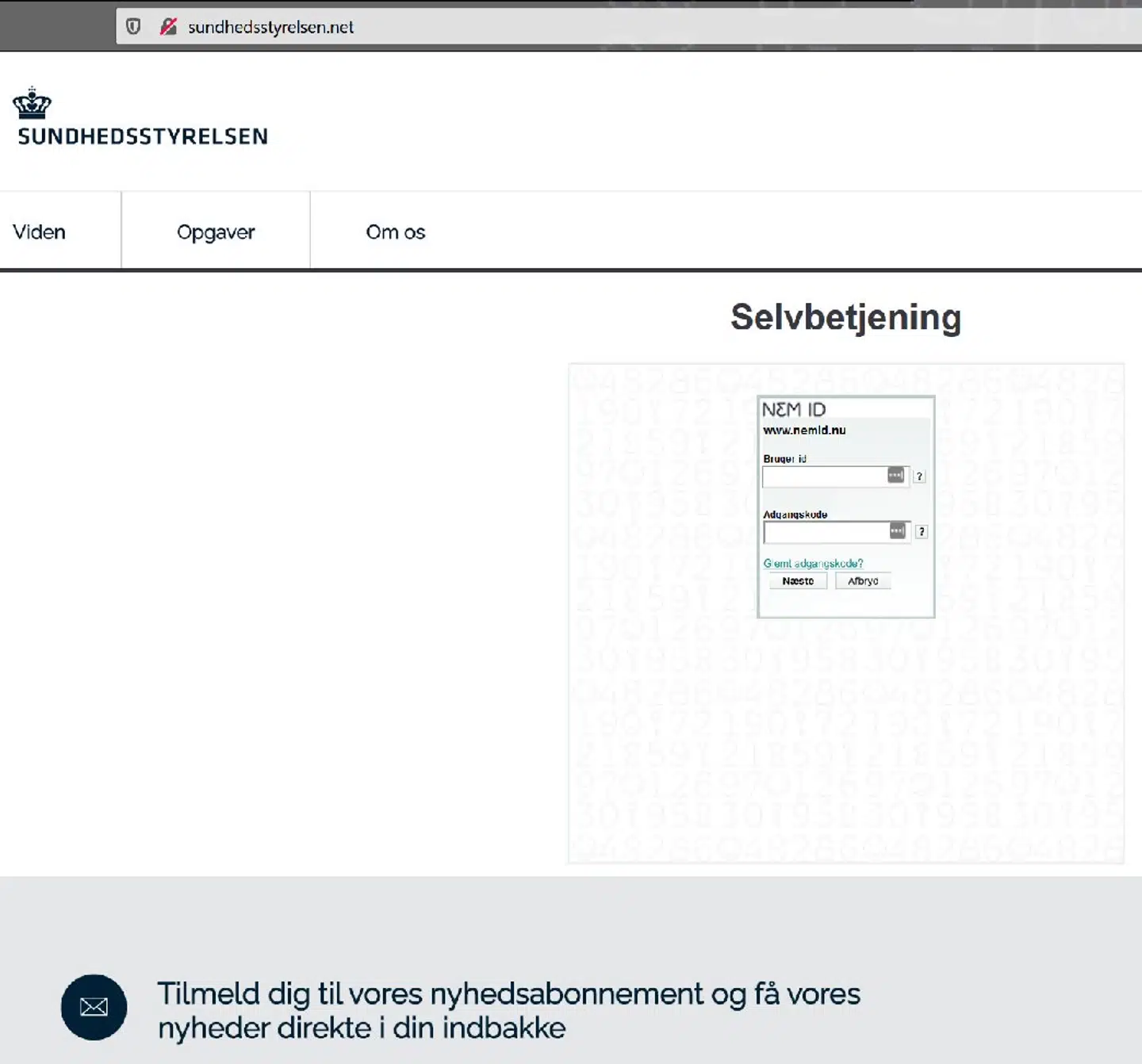Click the royal crown logo

pyautogui.click(x=32, y=103)
